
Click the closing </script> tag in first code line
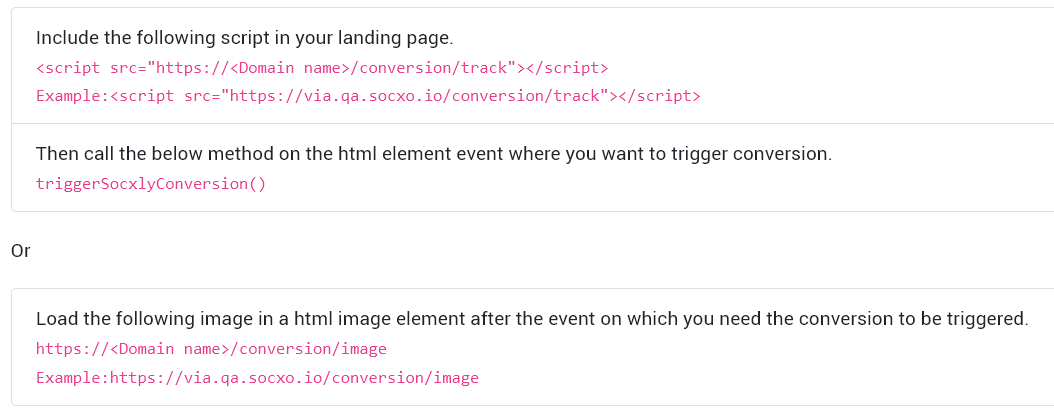[567, 68]
